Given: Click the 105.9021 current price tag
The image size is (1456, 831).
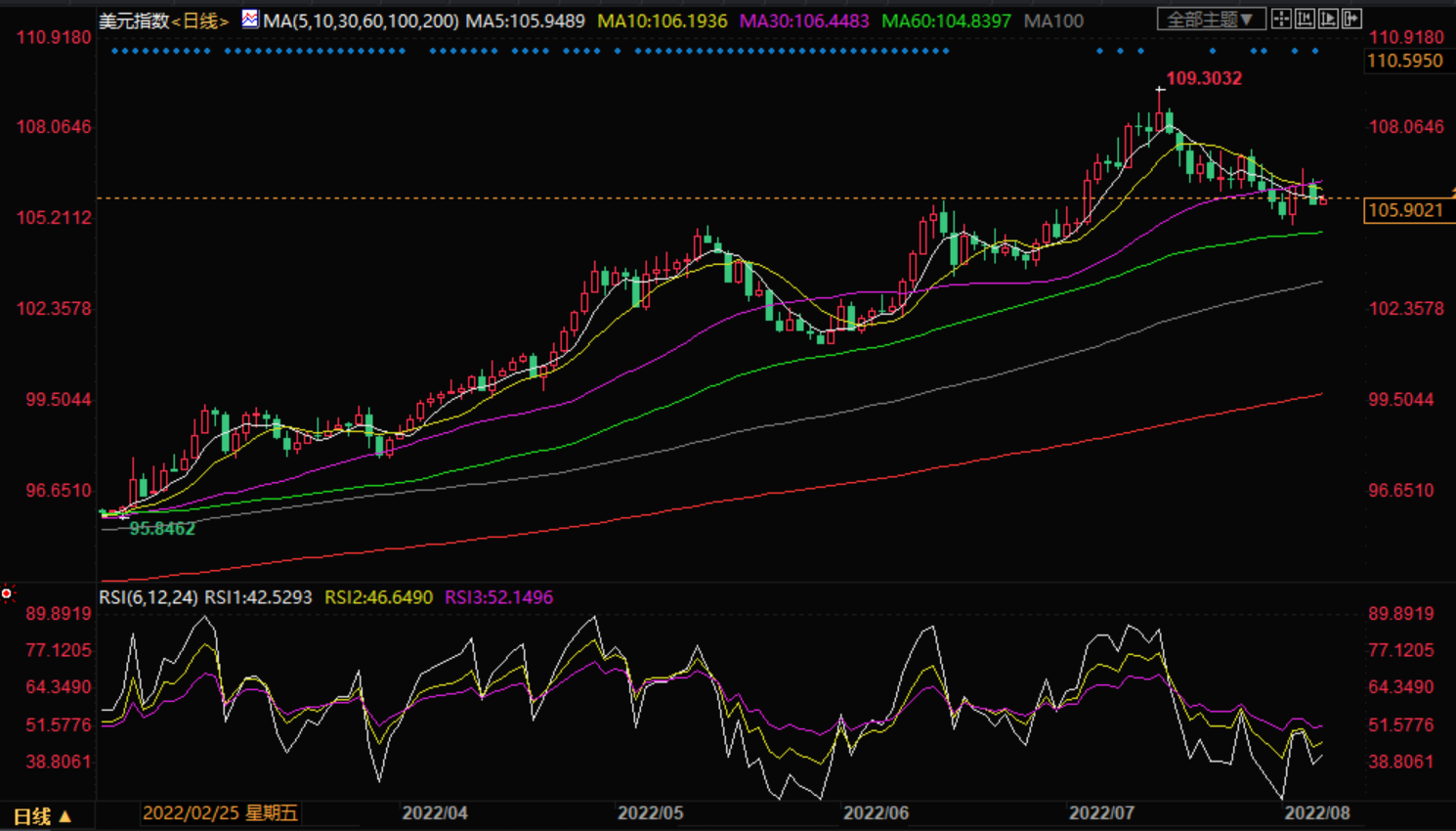Looking at the screenshot, I should (1405, 210).
